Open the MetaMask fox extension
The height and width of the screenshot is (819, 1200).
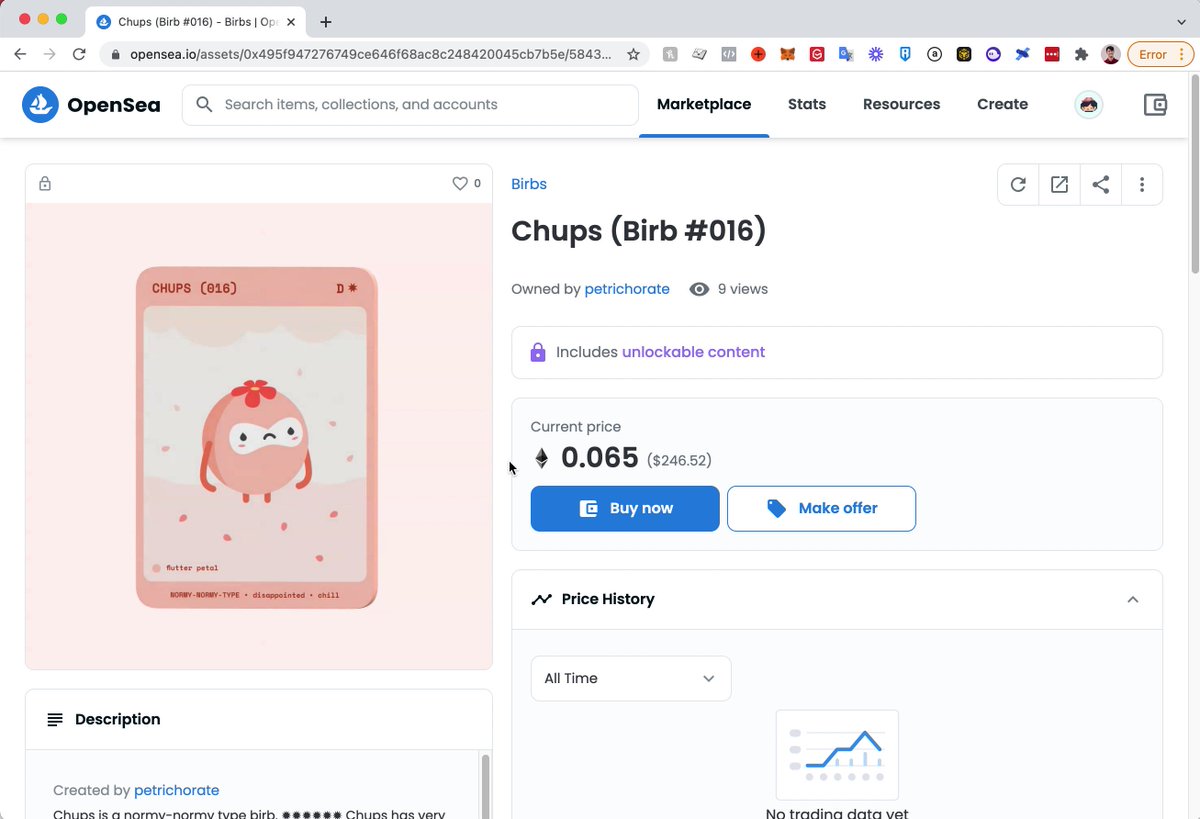pyautogui.click(x=787, y=54)
